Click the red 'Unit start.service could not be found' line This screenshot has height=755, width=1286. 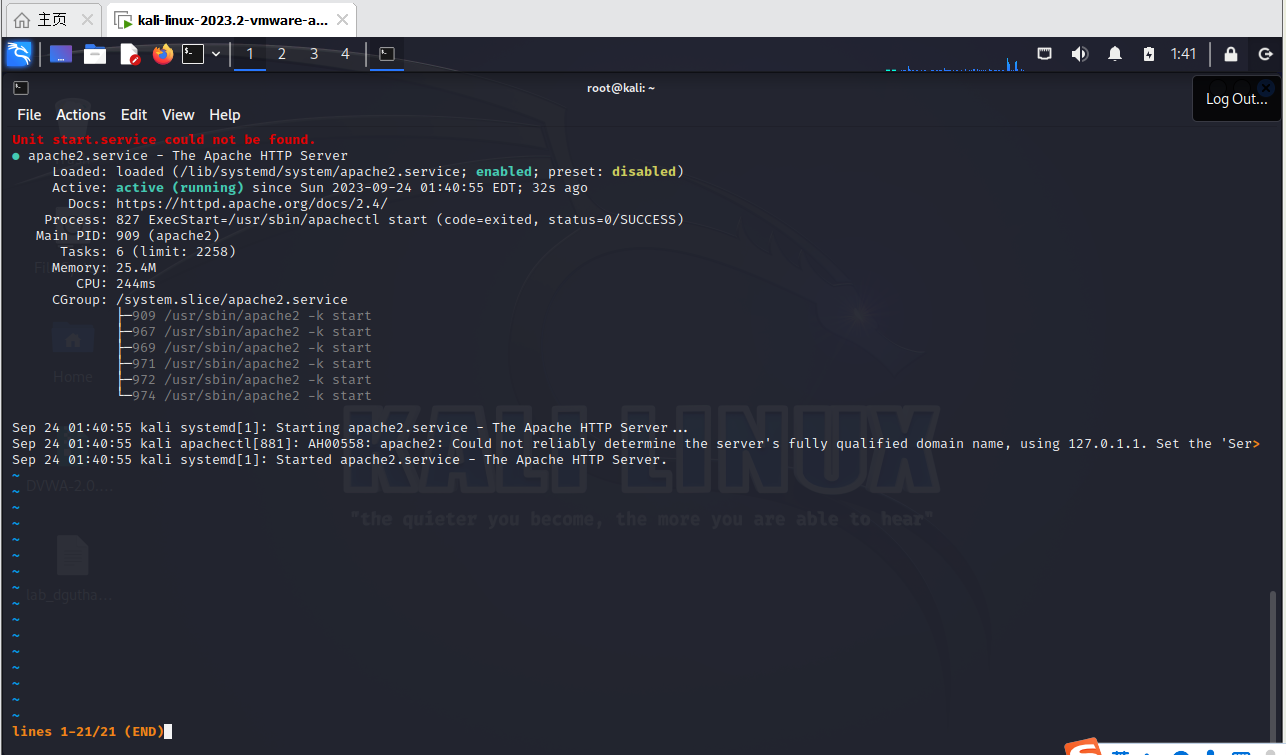164,139
